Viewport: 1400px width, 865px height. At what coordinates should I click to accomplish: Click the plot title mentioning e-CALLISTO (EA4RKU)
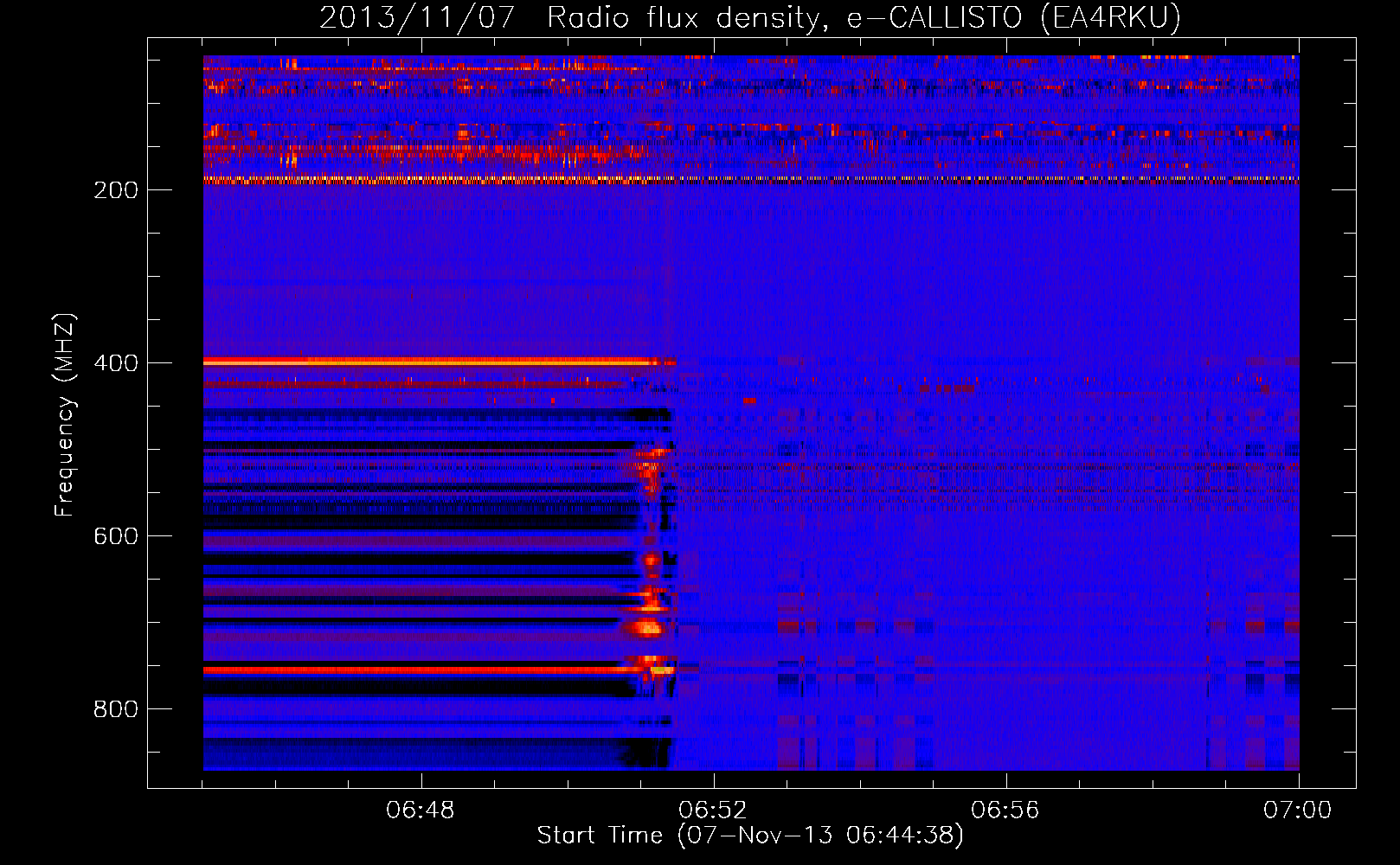[750, 17]
